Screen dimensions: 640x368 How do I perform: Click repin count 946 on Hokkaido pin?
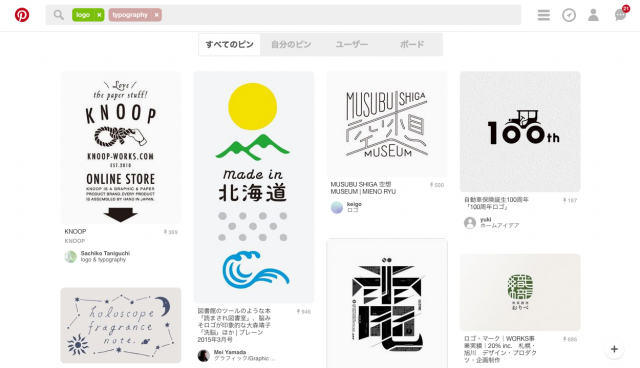[304, 312]
